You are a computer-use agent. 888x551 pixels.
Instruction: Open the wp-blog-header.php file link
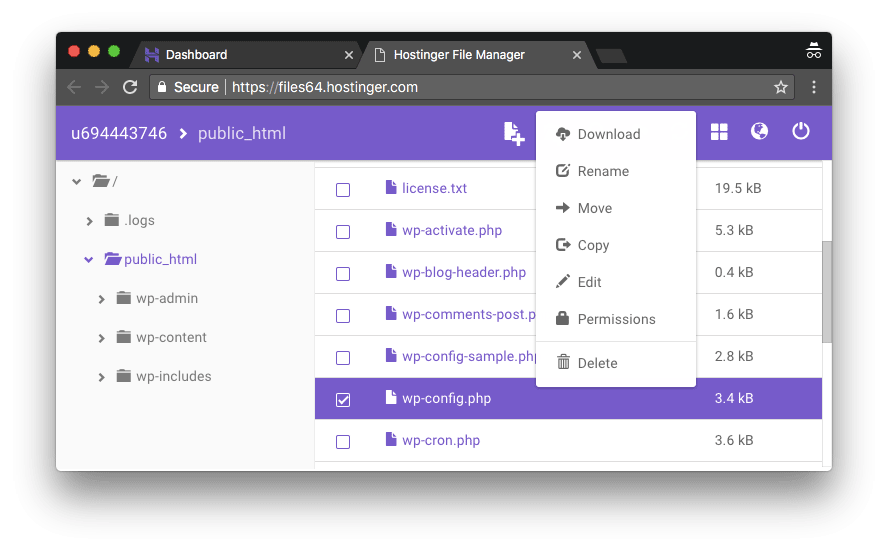[x=464, y=272]
